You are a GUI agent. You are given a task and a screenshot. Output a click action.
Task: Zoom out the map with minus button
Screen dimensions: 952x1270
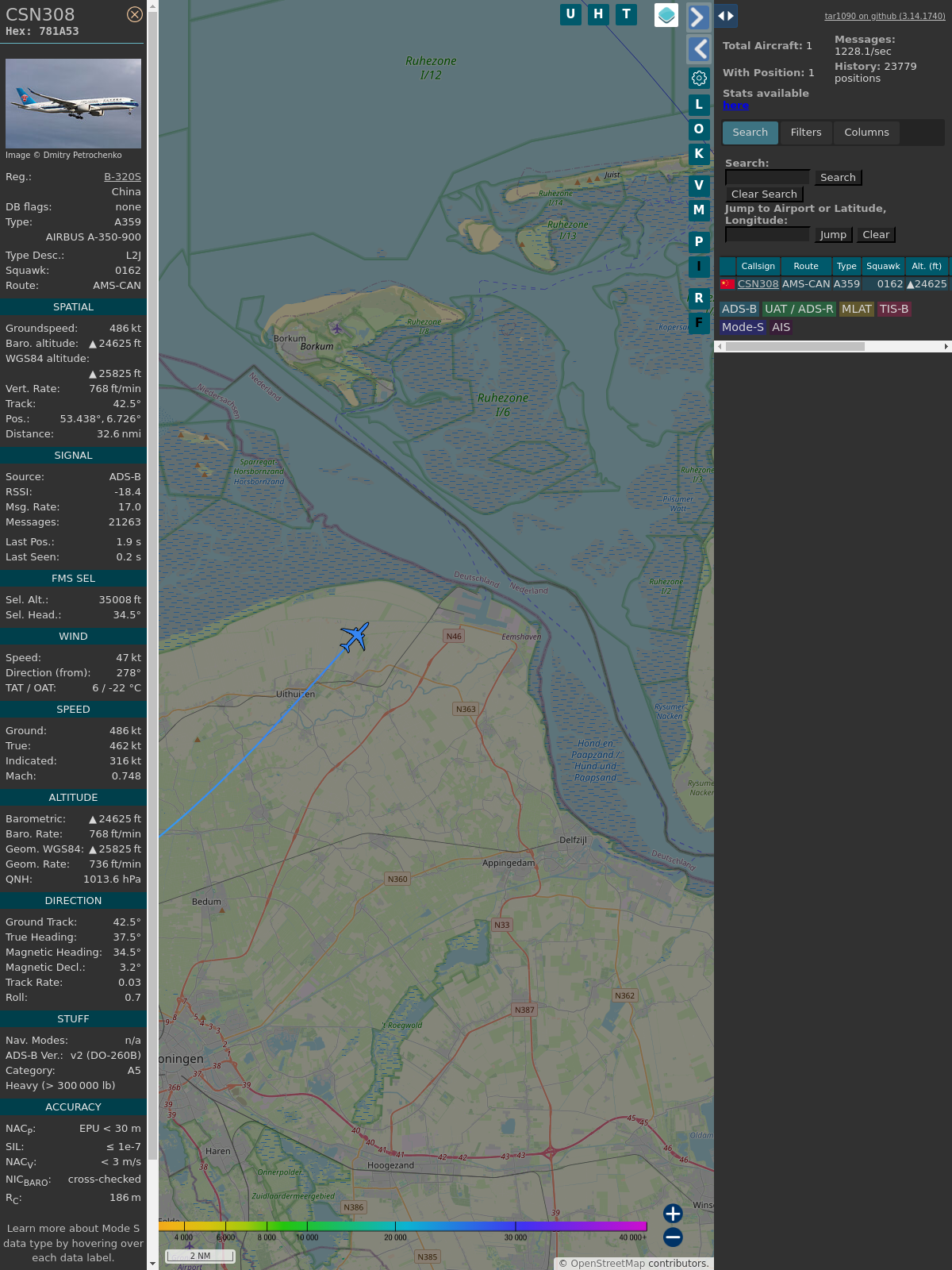point(673,1237)
